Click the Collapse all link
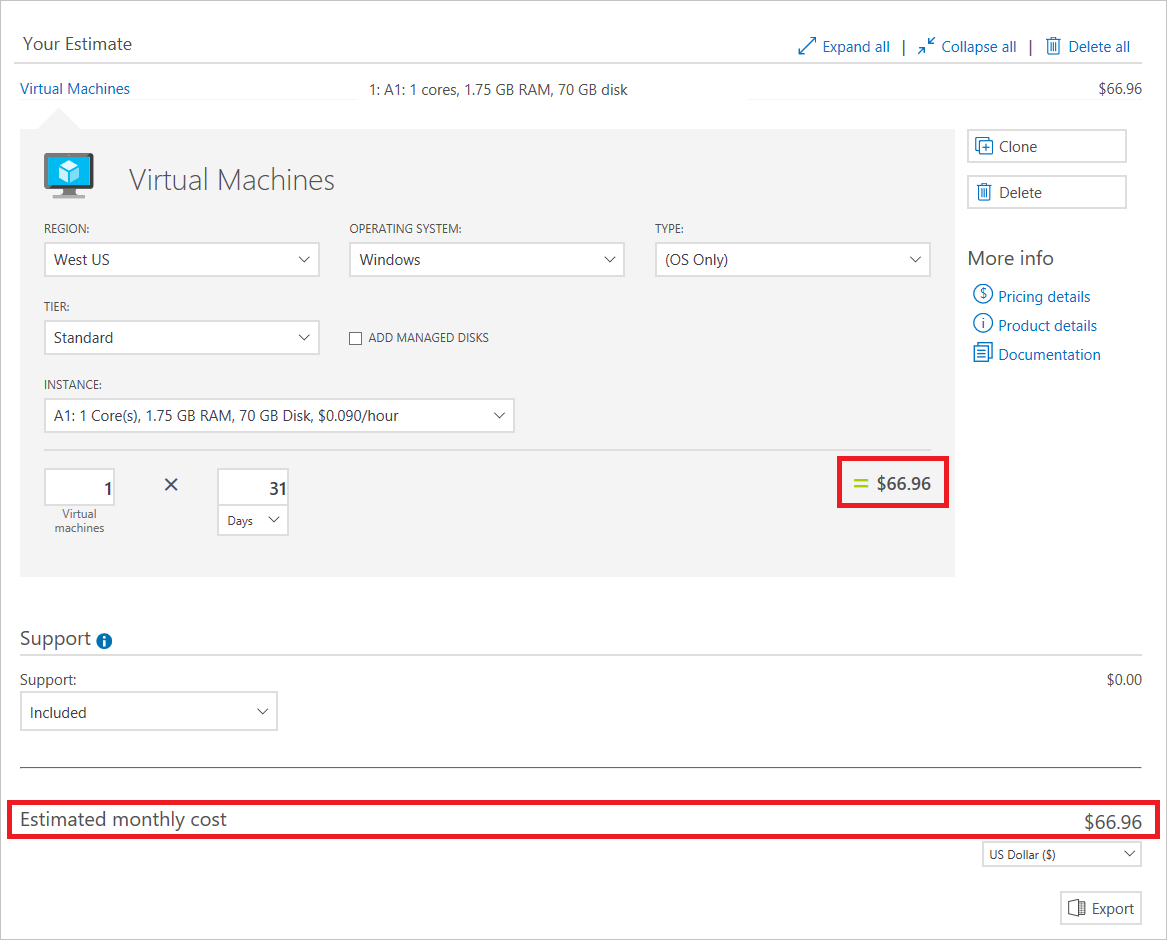Screen dimensions: 1167x940 click(x=979, y=47)
